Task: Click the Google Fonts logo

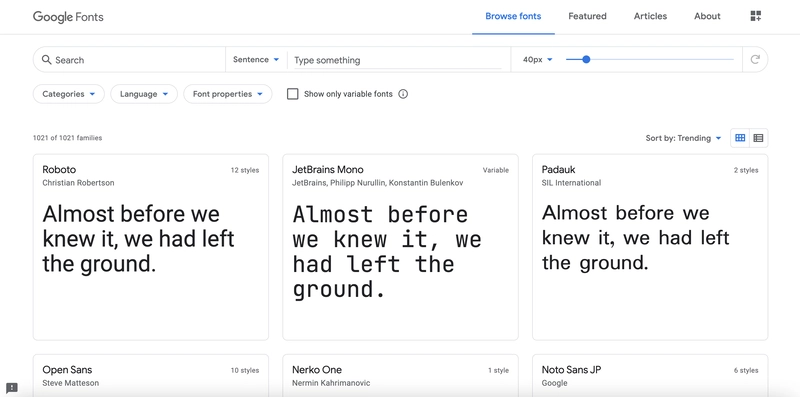Action: point(68,16)
